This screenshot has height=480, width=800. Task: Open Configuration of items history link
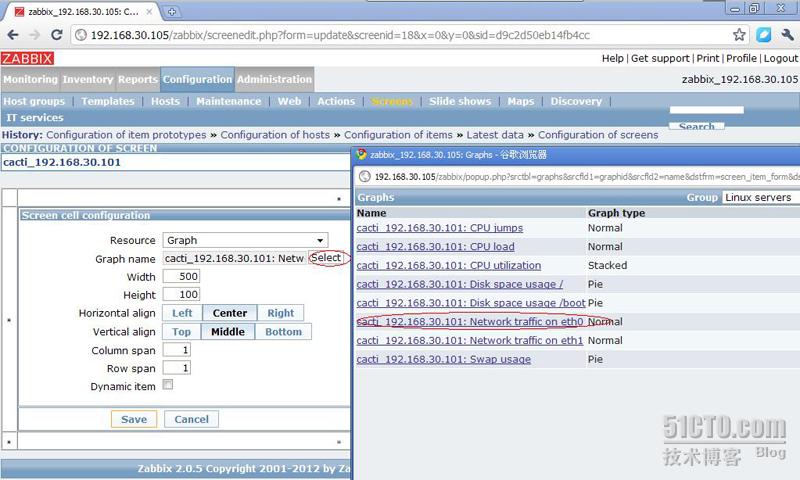click(398, 135)
